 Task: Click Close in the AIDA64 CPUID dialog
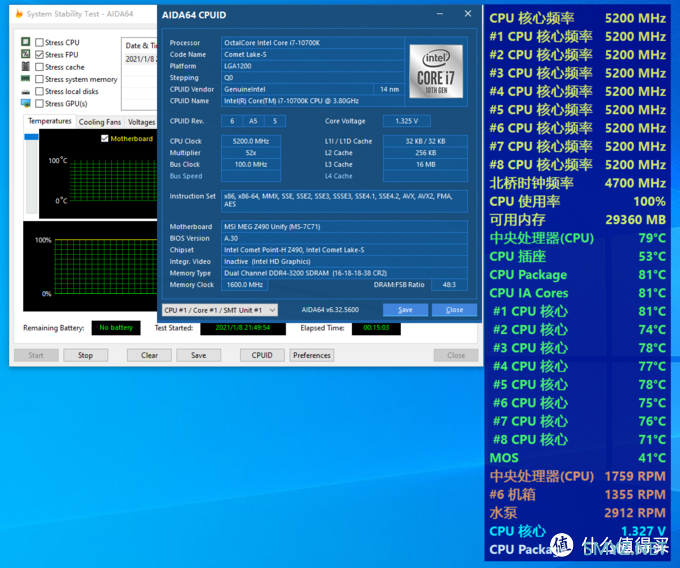(454, 310)
